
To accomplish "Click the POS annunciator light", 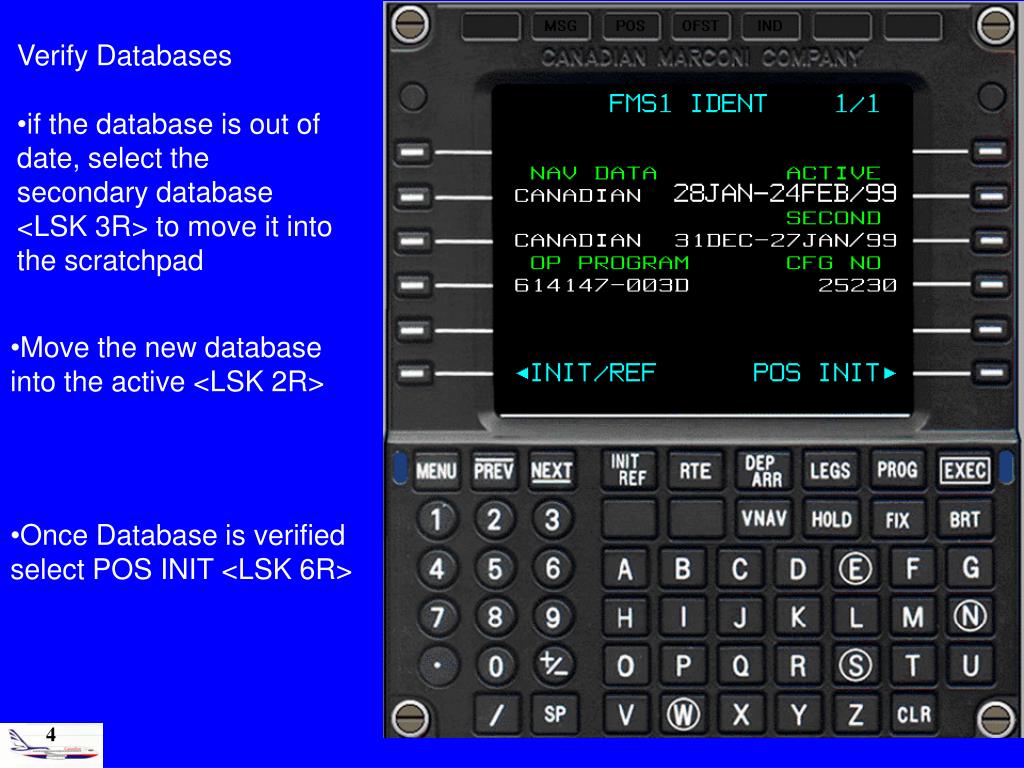I will click(630, 26).
